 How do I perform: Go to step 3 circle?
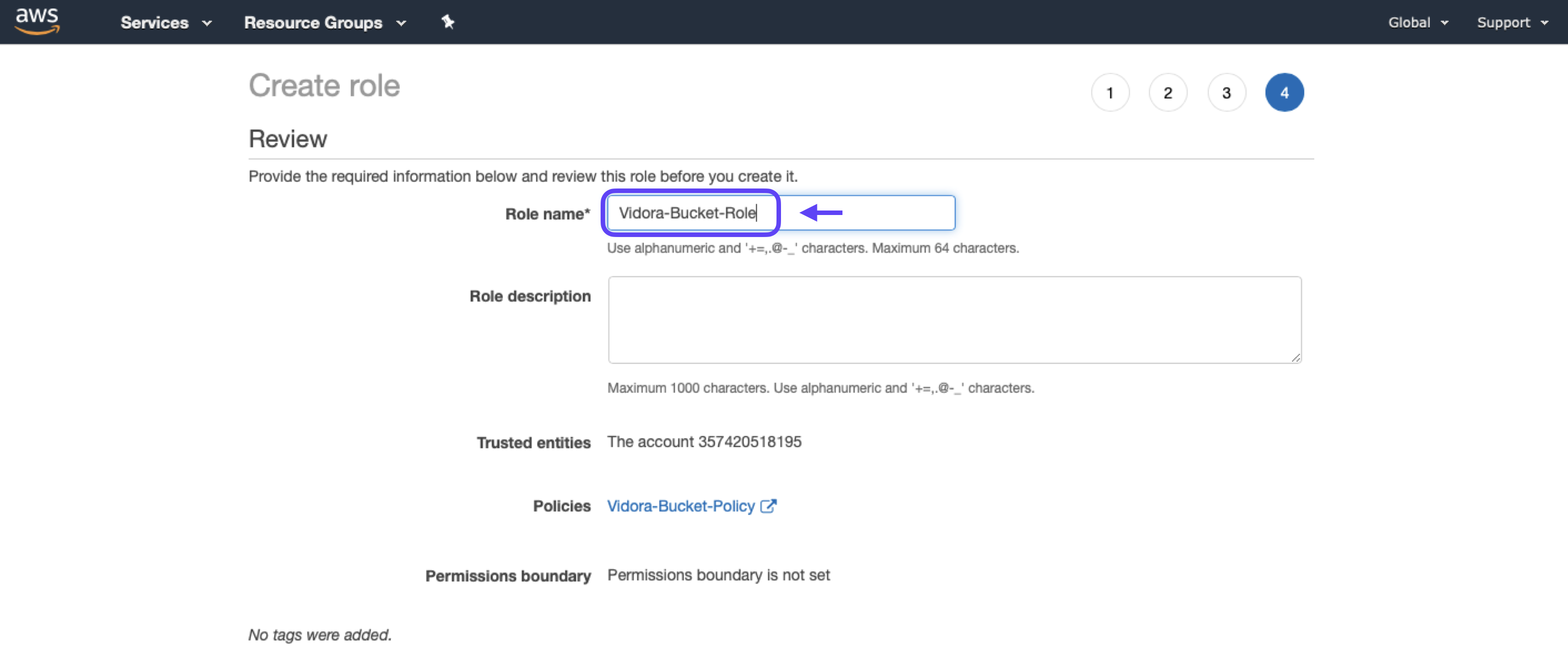(x=1226, y=92)
